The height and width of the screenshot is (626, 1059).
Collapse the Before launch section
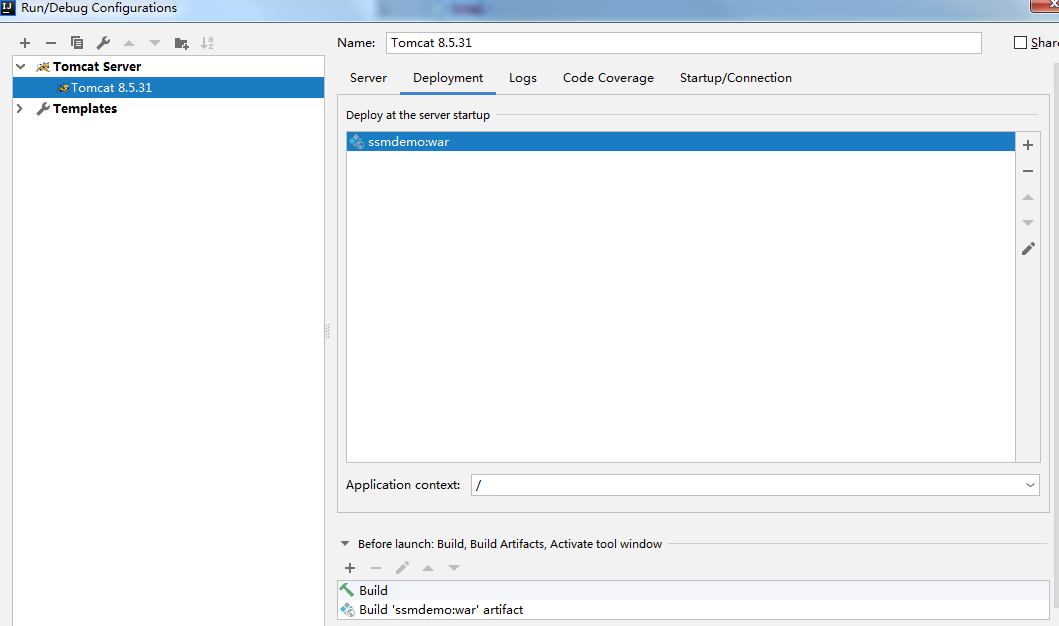pos(345,544)
